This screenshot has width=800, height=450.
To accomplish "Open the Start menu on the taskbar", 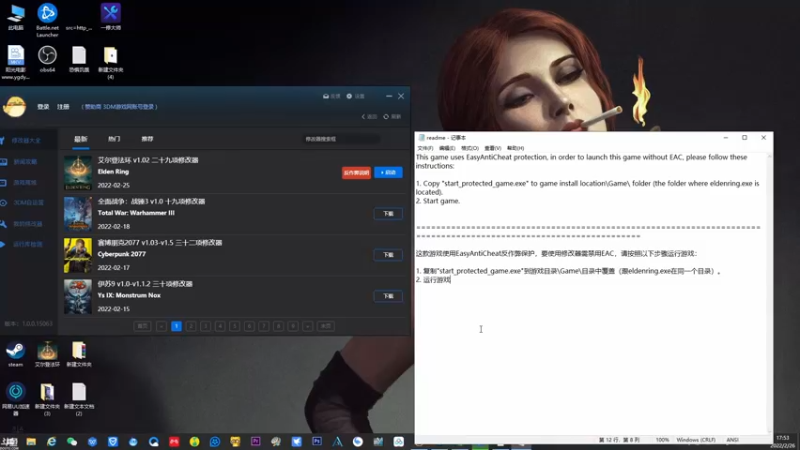I will [10, 442].
